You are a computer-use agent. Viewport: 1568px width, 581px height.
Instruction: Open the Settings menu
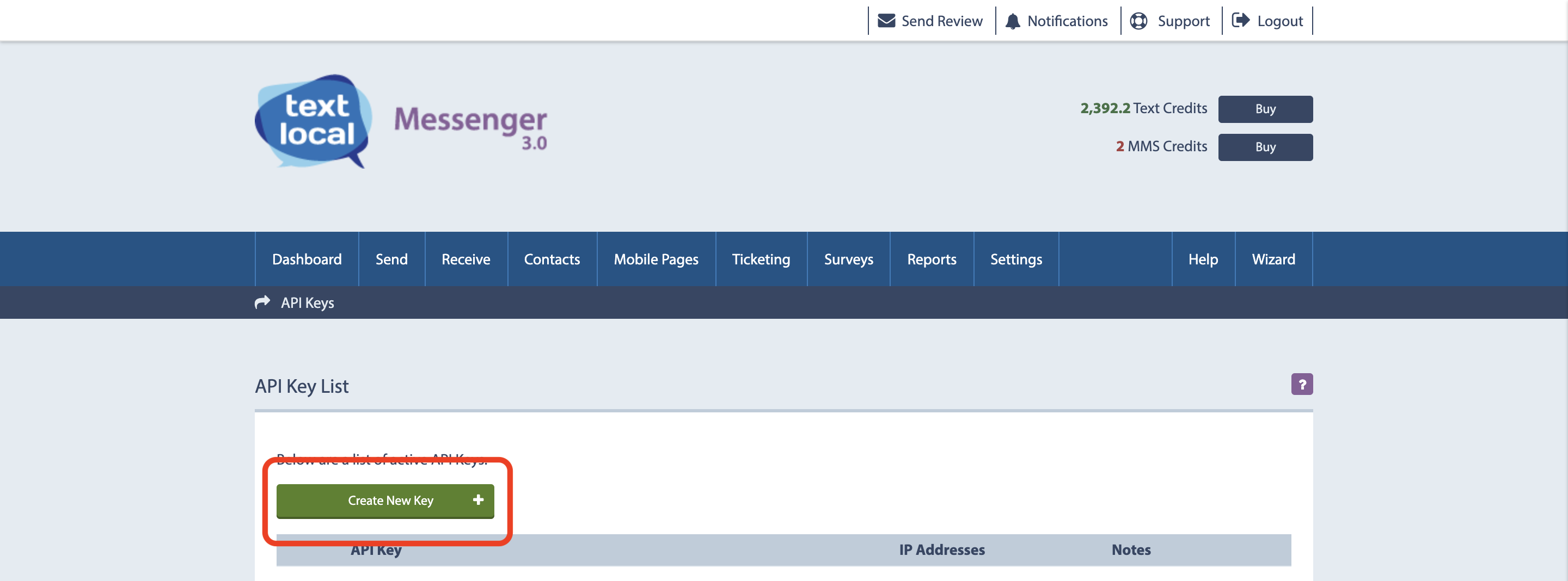click(1016, 258)
